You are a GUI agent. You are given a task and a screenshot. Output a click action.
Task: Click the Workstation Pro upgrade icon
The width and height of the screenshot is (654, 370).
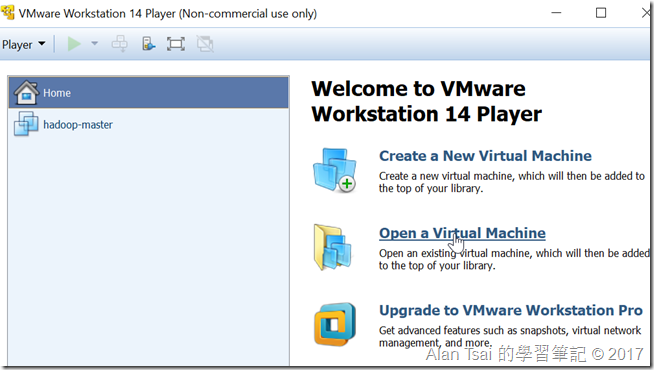tap(335, 324)
